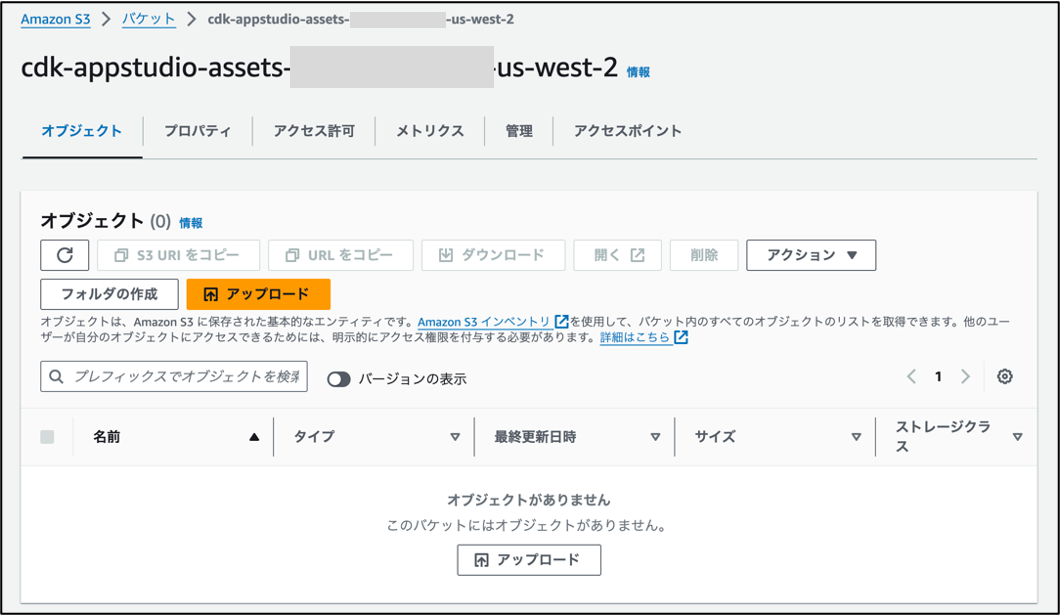The height and width of the screenshot is (616, 1060).
Task: Open the Amazon S3 インベントリ link
Action: pyautogui.click(x=484, y=322)
